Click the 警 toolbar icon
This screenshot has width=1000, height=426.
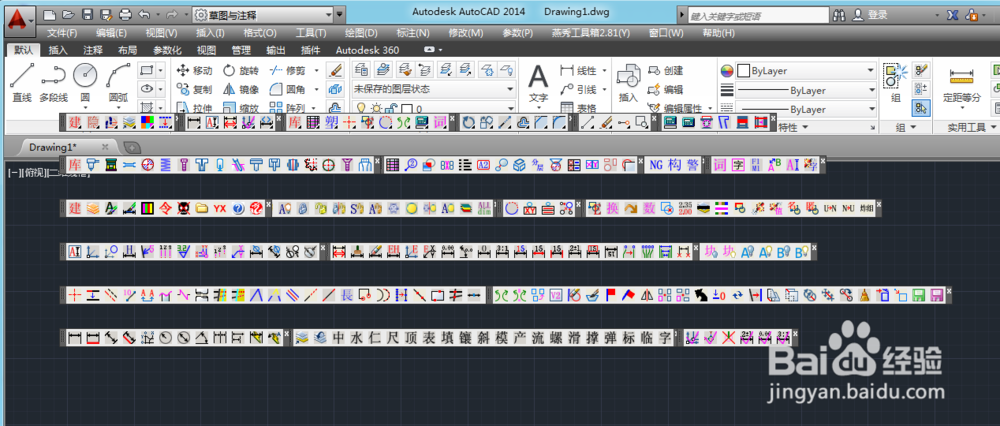point(693,165)
